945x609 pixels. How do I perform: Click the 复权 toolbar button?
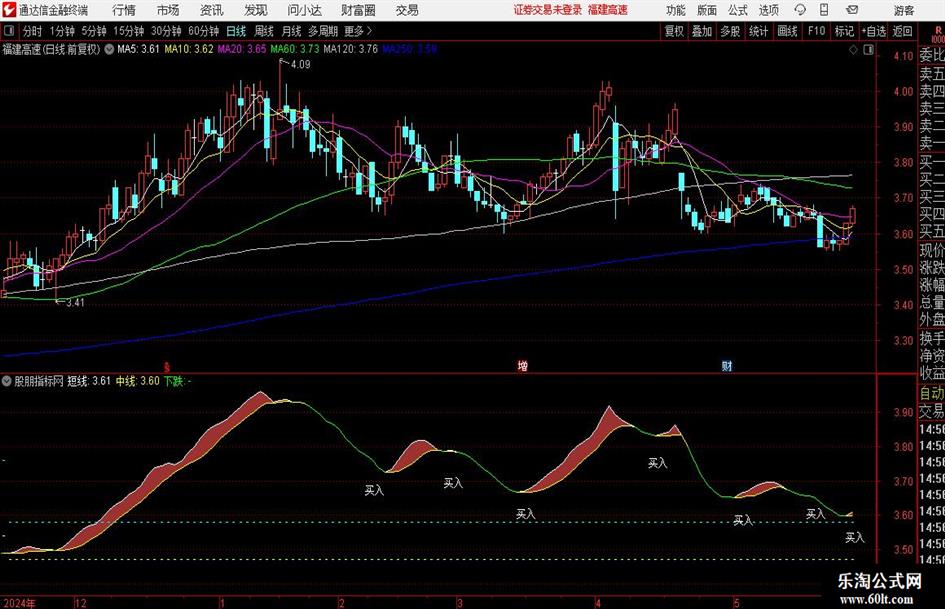click(674, 31)
